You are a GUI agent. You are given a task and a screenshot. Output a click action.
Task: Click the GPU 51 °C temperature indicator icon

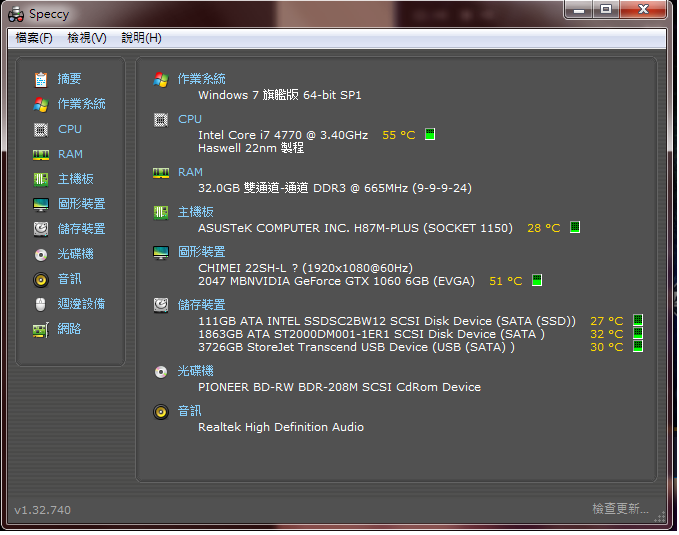537,280
